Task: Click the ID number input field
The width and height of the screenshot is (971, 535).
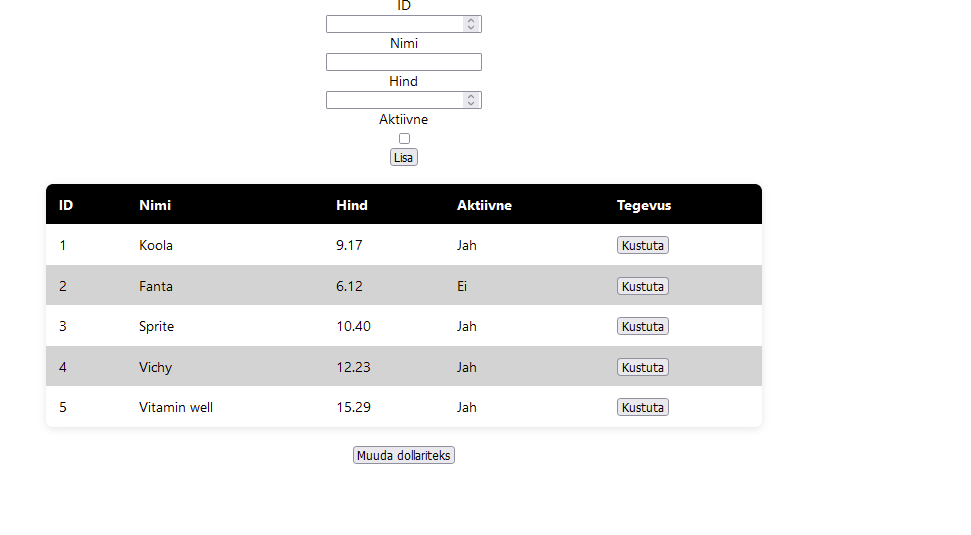Action: coord(404,24)
